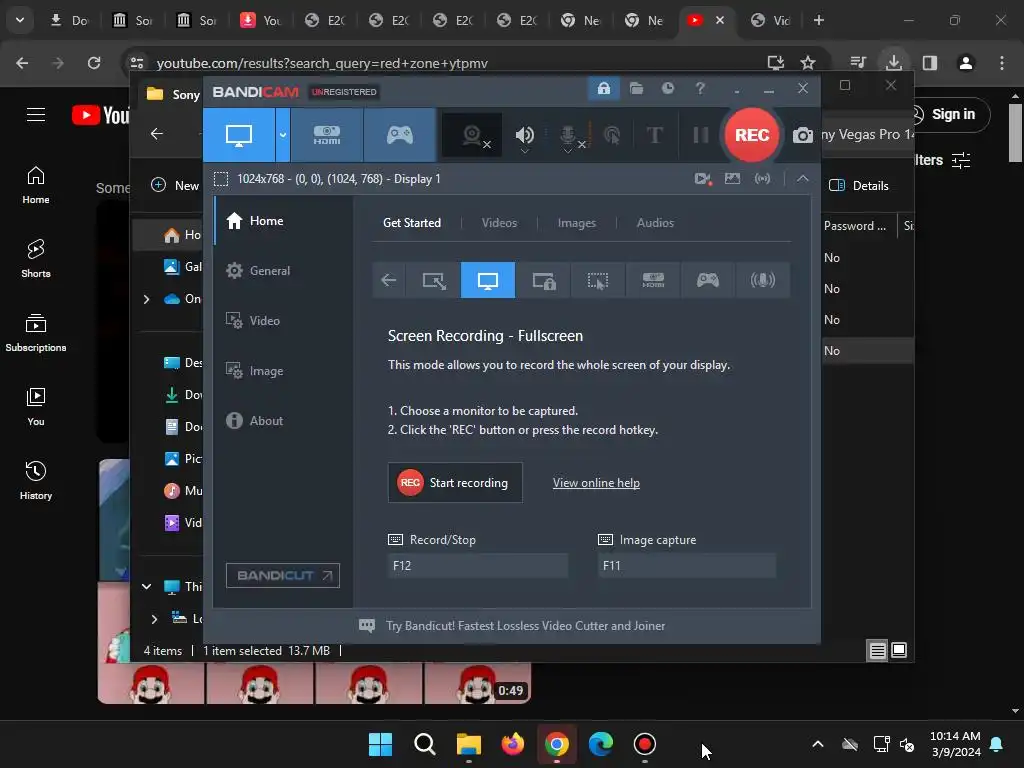Open Chrome tab search dropdown arrow
The image size is (1024, 768).
point(20,20)
